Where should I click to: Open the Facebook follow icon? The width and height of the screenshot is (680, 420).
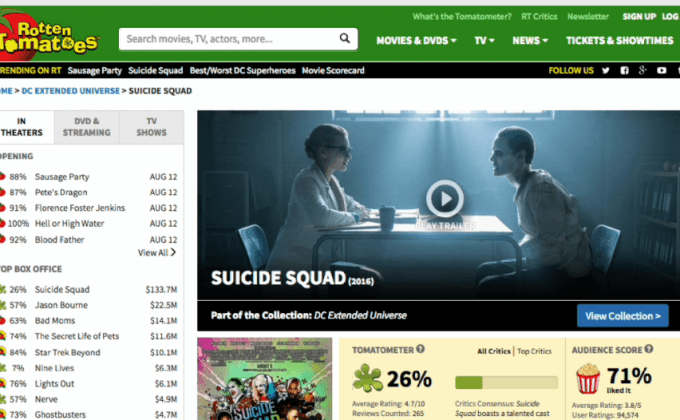click(624, 70)
